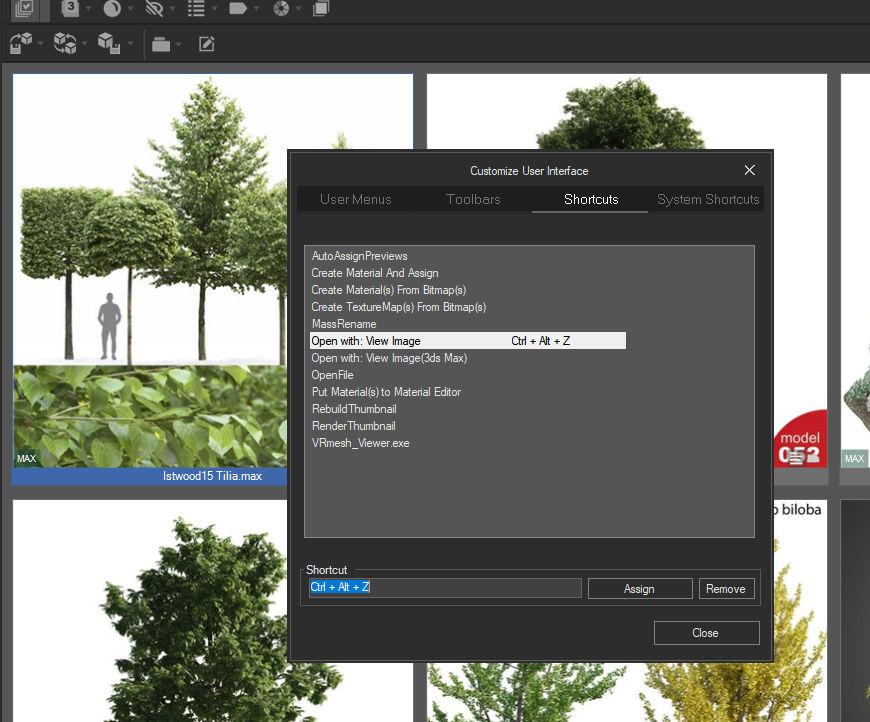Click the folder icon in second toolbar
The image size is (870, 722).
click(161, 44)
